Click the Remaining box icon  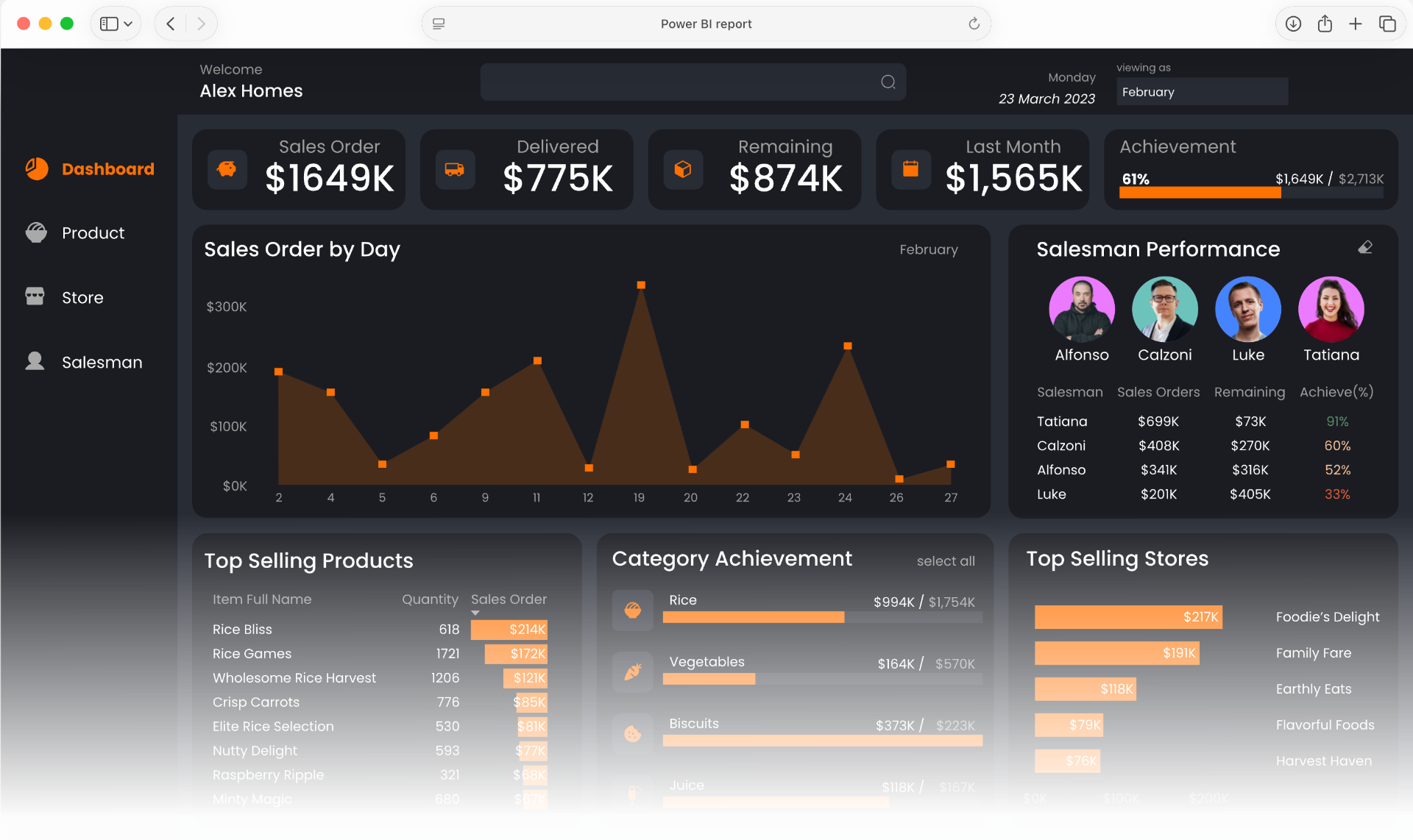pos(683,169)
